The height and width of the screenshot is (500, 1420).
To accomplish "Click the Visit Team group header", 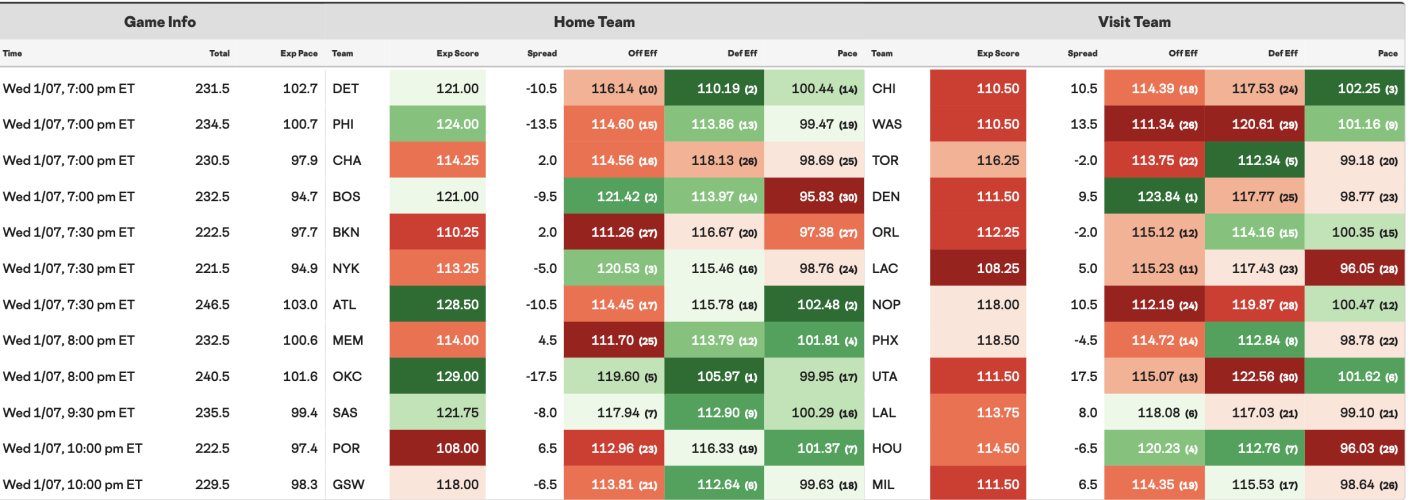I will 1134,21.
